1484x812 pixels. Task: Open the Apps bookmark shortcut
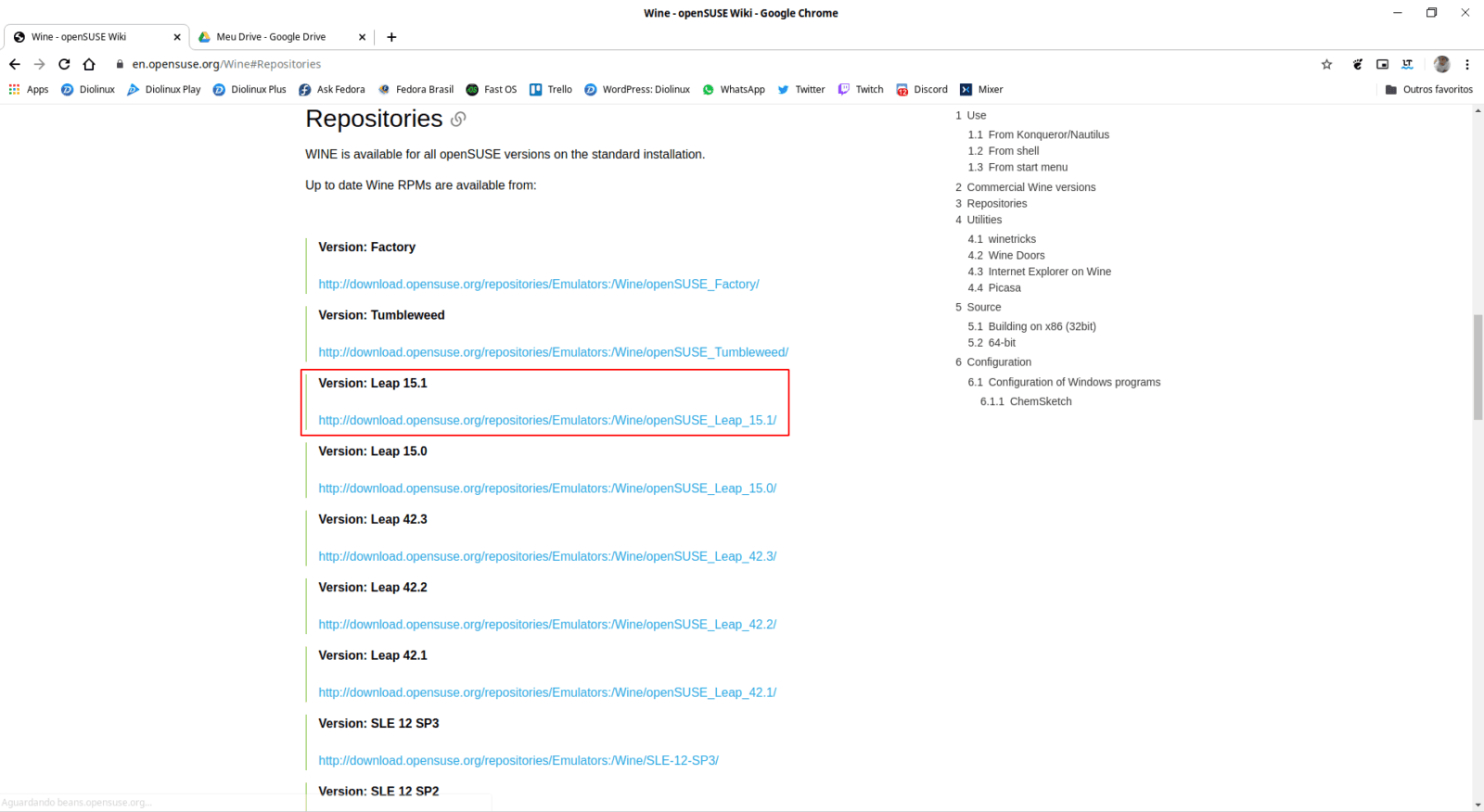29,90
